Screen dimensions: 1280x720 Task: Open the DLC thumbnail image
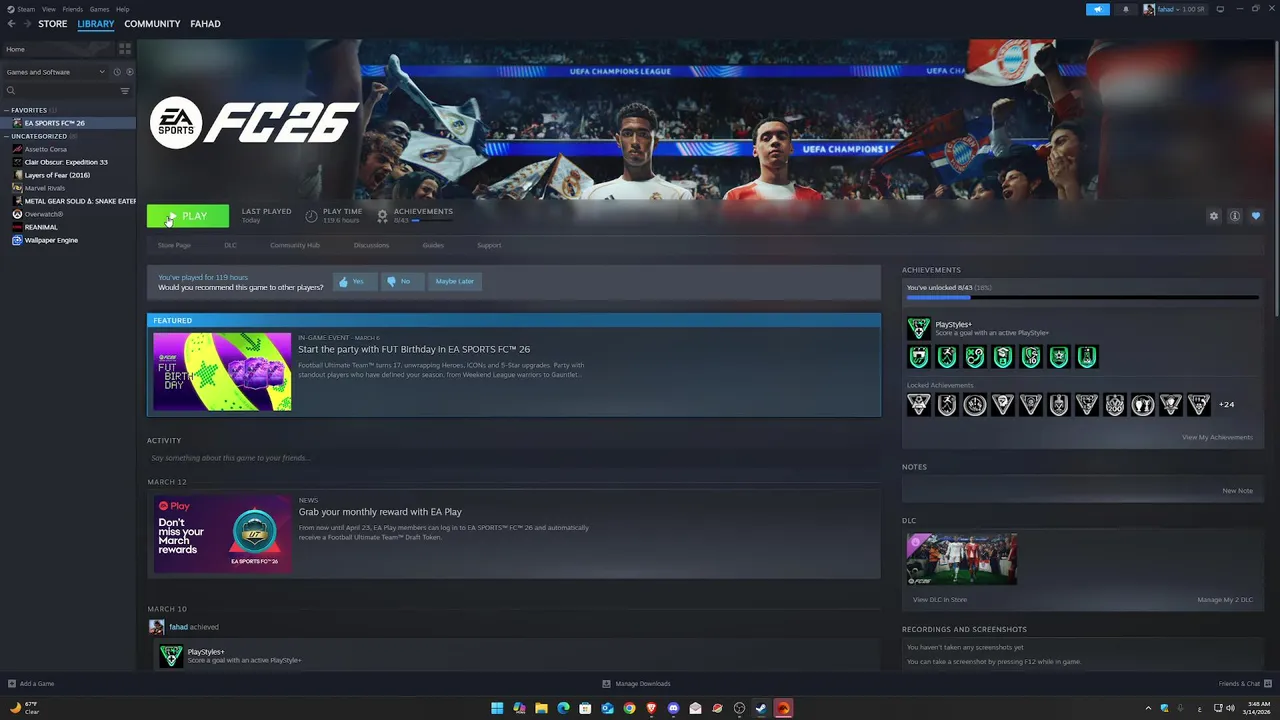pyautogui.click(x=962, y=559)
